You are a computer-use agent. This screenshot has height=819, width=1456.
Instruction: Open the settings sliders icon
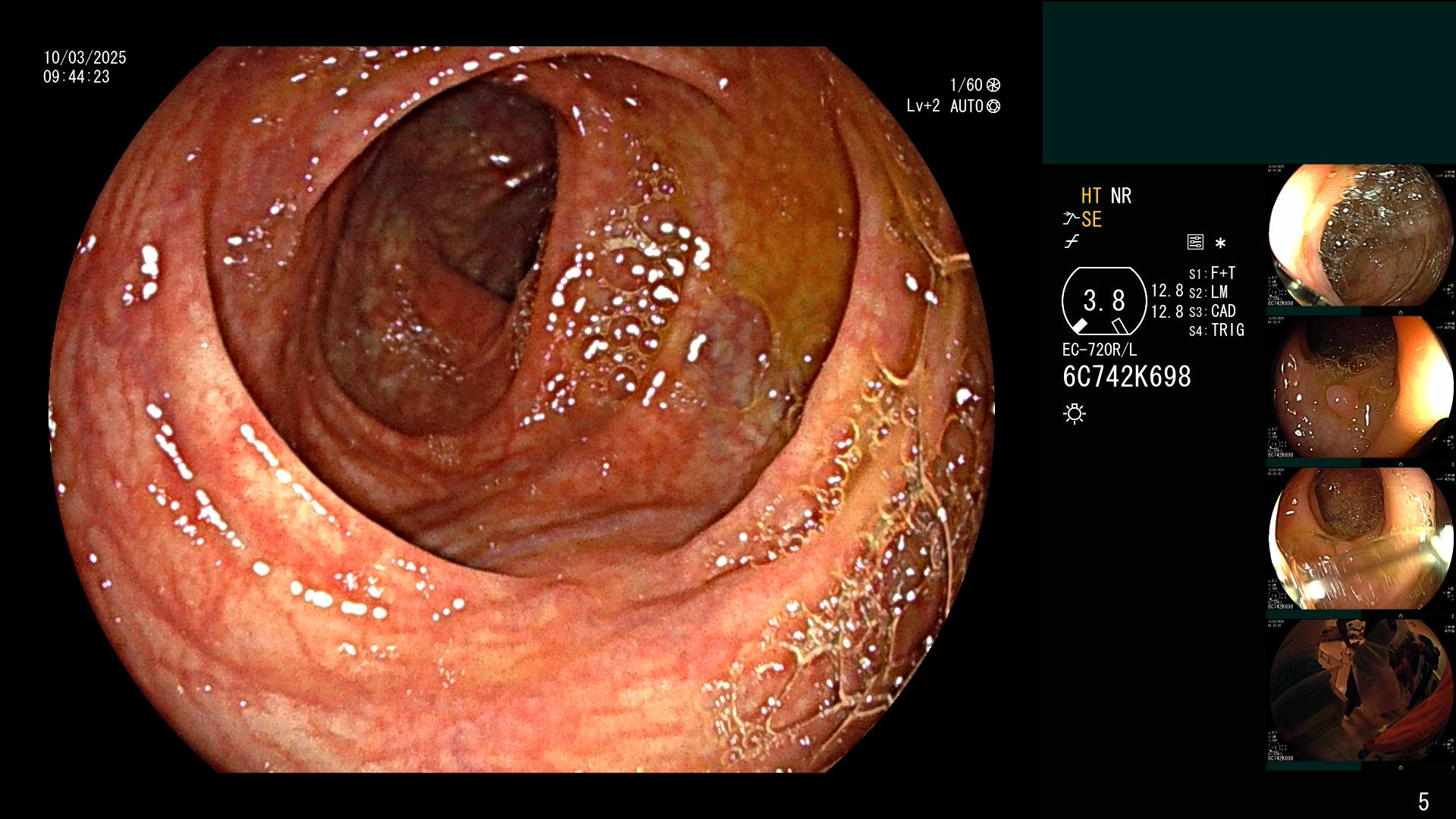tap(1195, 243)
